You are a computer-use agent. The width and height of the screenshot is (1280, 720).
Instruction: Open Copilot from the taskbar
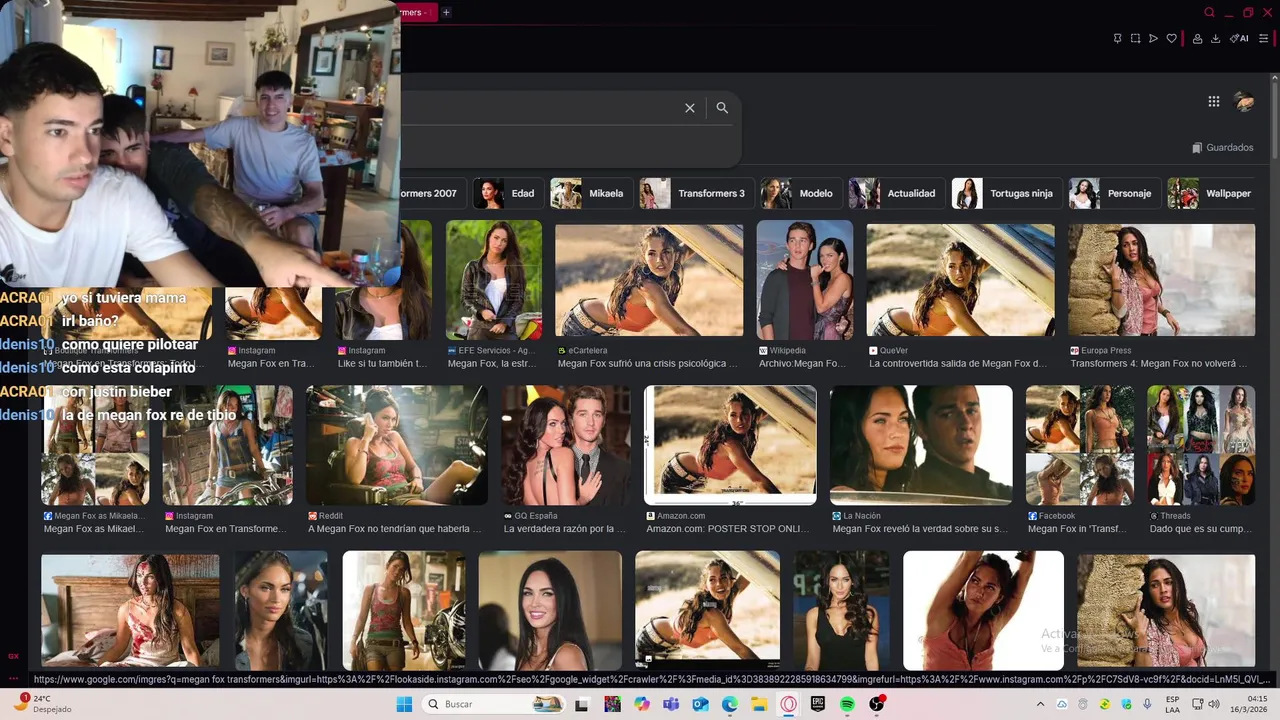(x=641, y=704)
